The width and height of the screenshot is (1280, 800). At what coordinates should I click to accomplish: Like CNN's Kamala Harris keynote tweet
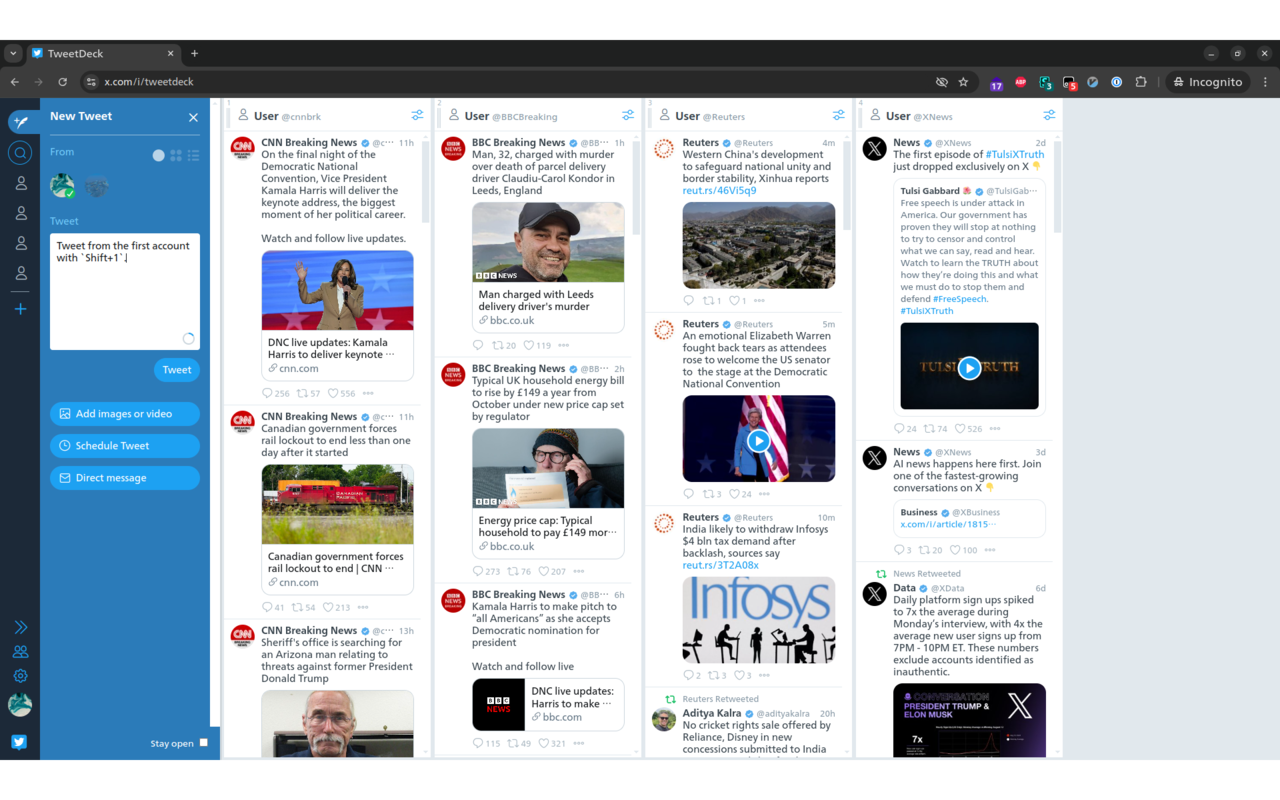click(x=332, y=393)
